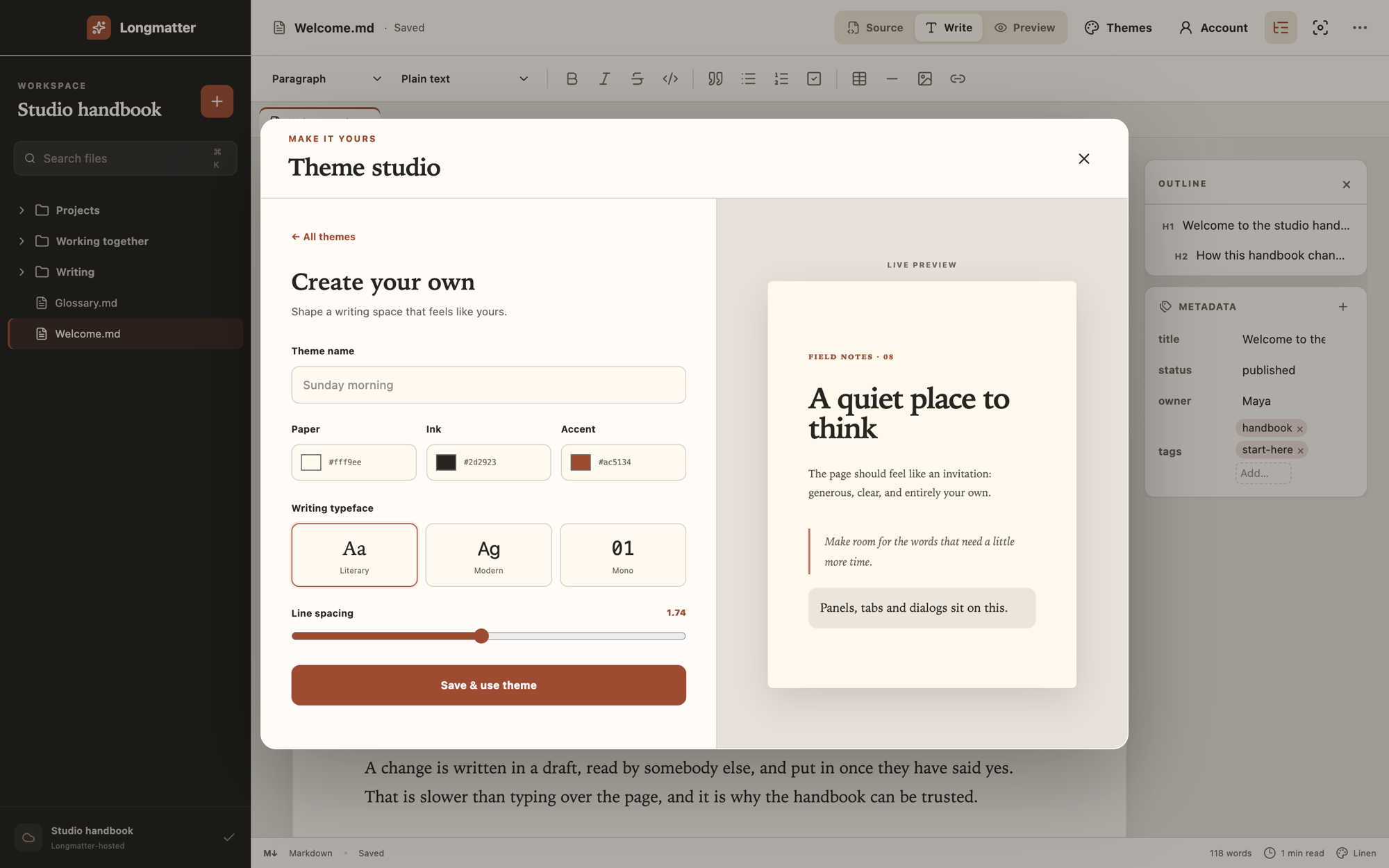Toggle italic formatting icon

604,78
